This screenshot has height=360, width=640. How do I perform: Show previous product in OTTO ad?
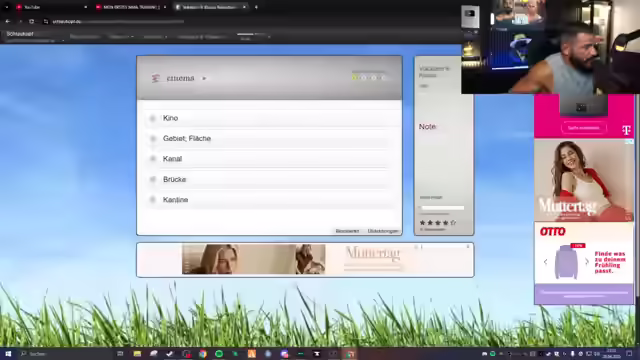click(545, 262)
